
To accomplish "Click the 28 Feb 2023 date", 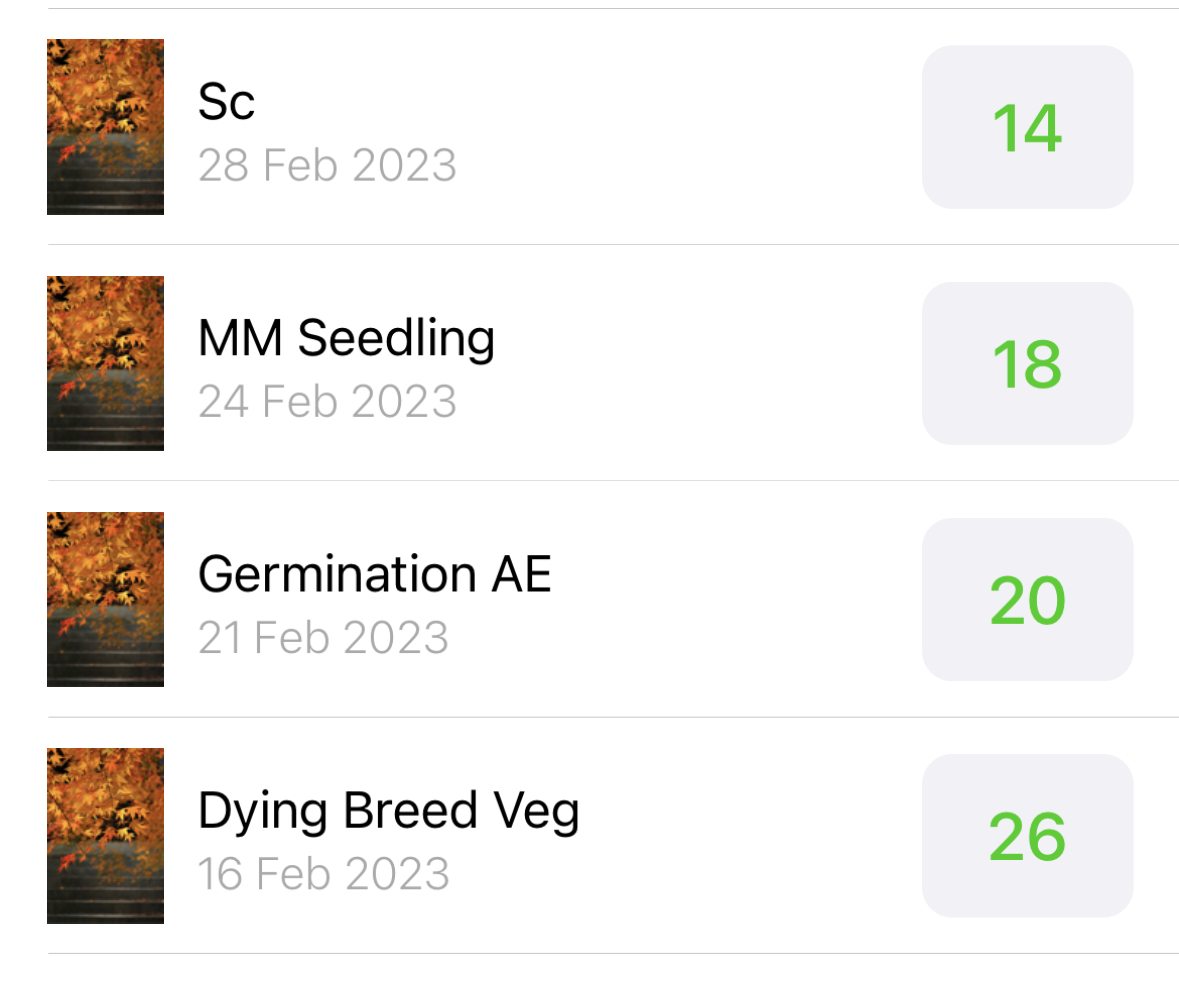I will coord(327,165).
